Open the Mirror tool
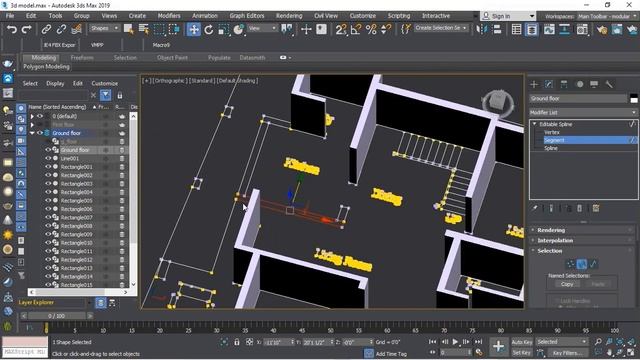The image size is (640, 360). pos(482,29)
